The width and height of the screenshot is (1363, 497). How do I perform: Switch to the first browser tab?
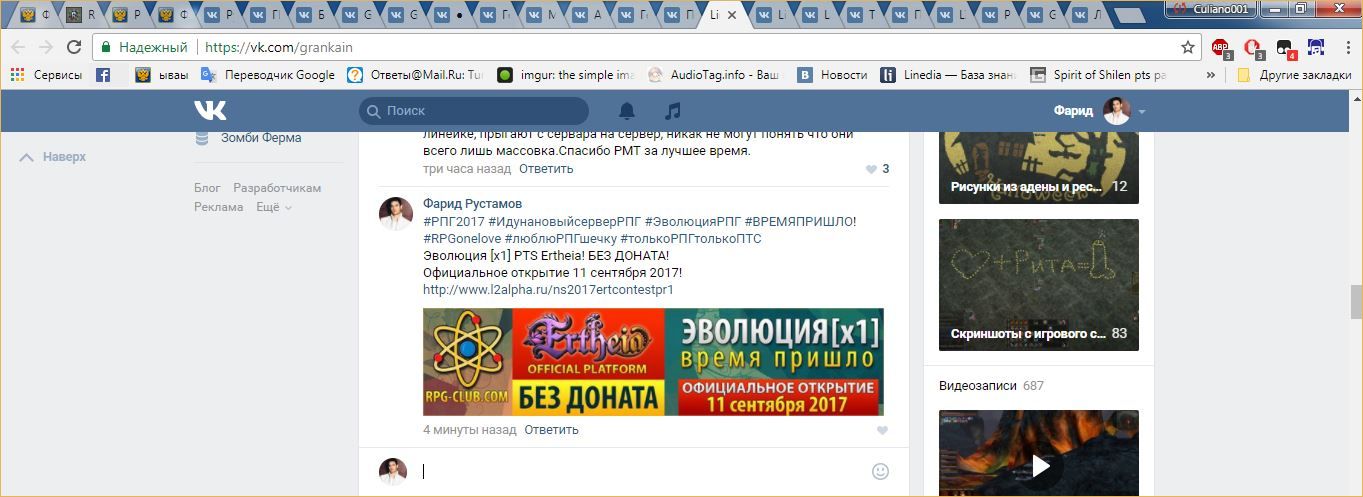coord(33,15)
